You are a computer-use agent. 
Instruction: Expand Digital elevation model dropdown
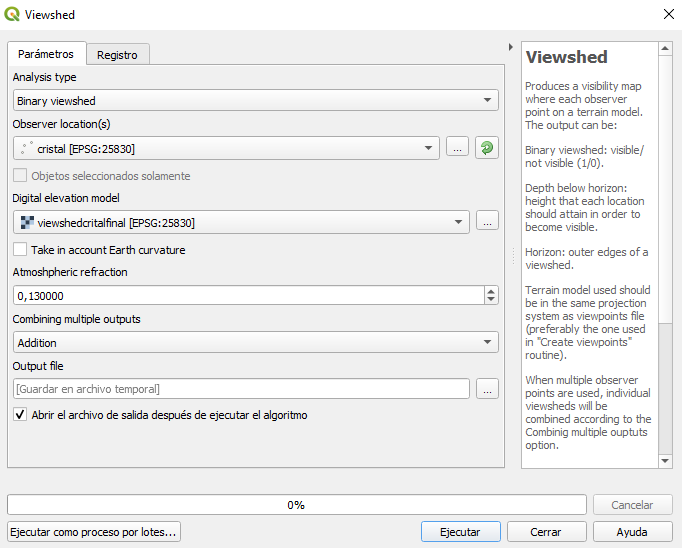click(x=242, y=222)
